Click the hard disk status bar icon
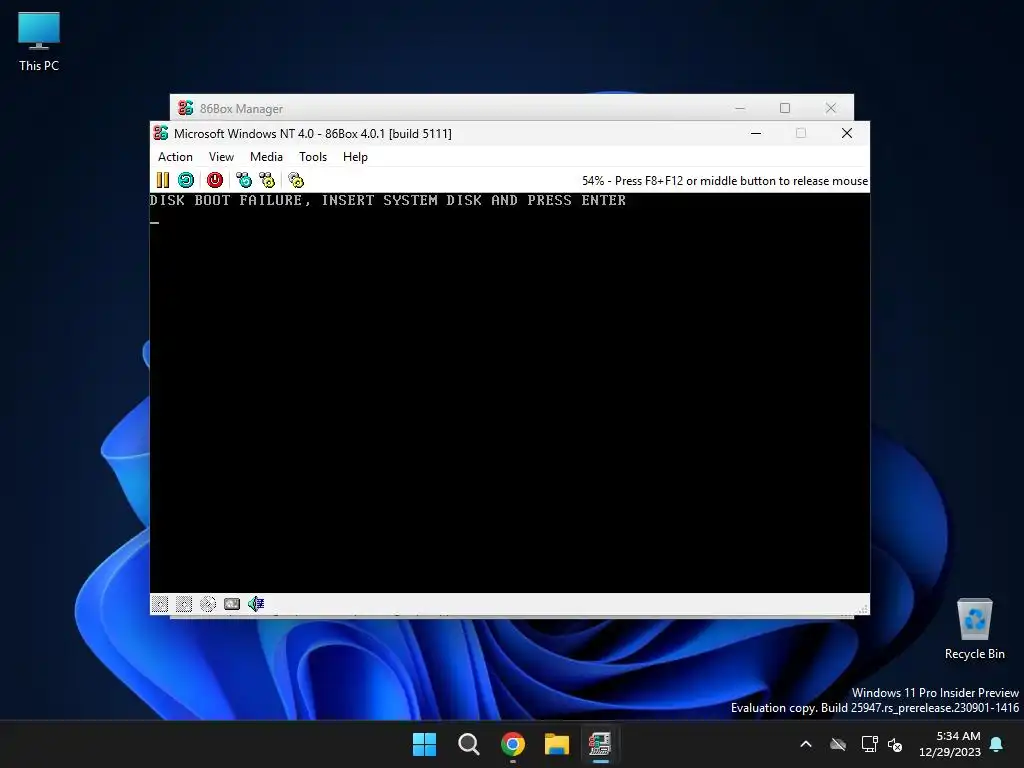 232,604
